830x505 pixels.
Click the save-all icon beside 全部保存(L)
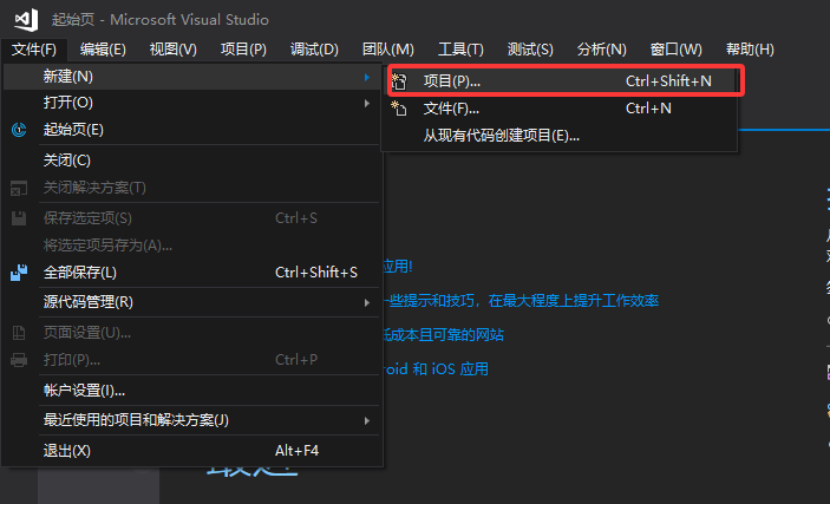click(19, 273)
